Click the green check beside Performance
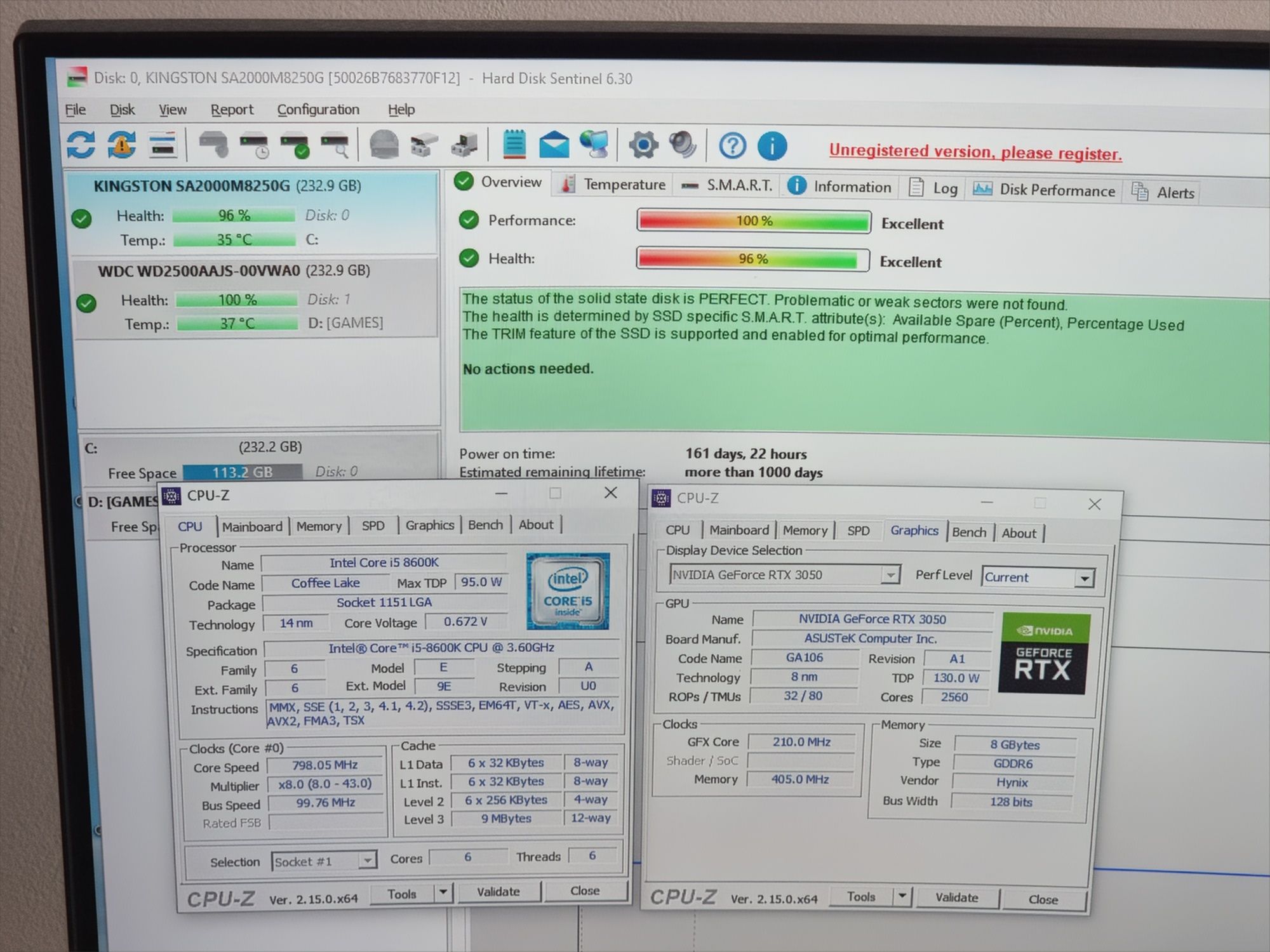 pos(469,220)
